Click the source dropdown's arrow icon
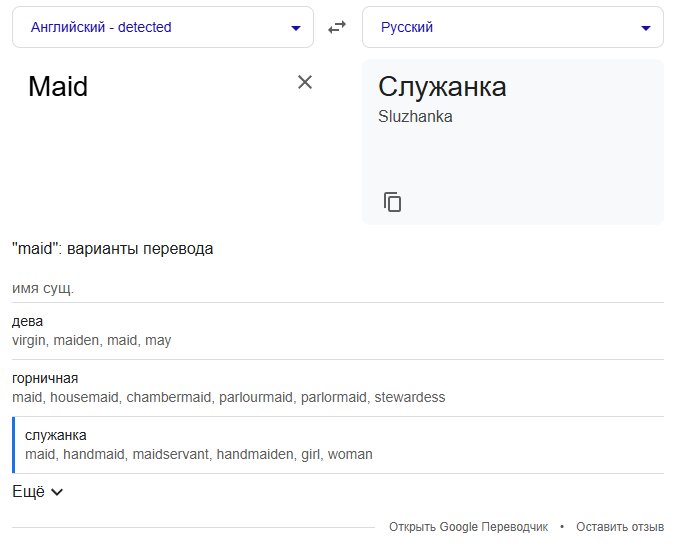The height and width of the screenshot is (548, 688). point(296,28)
